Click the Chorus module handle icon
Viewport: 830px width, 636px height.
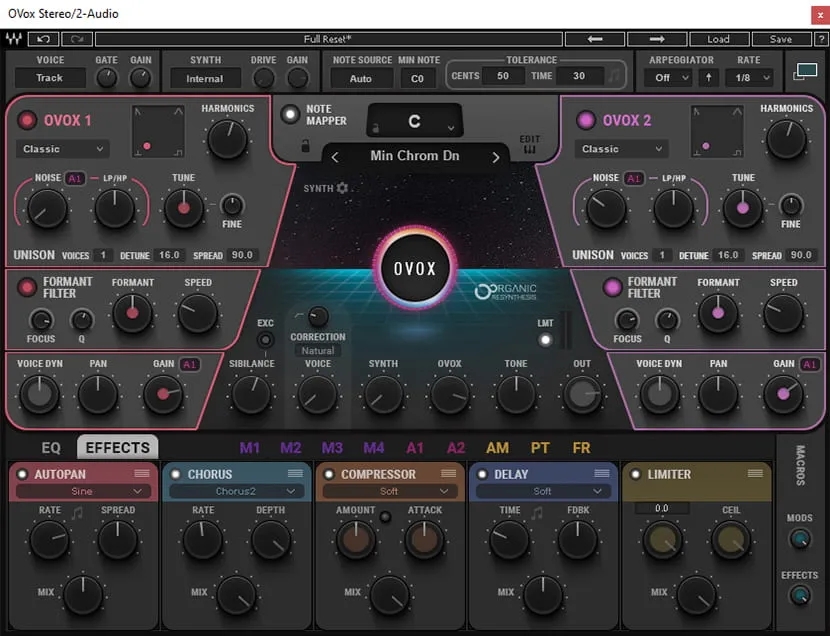pos(295,473)
